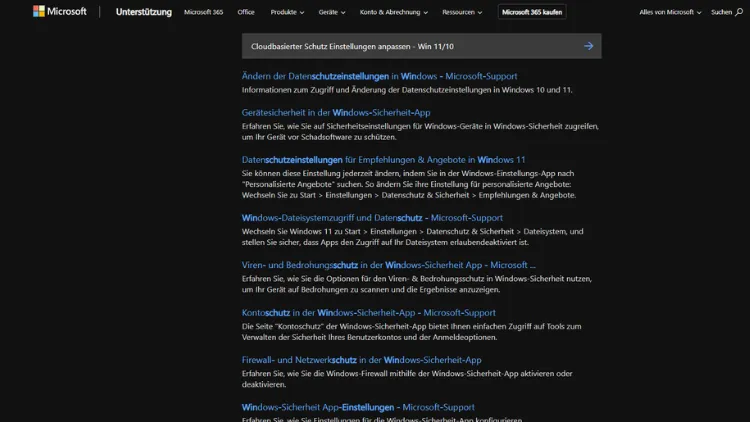Open the Unterstützung home link
Screen dimensions: 750x422
pyautogui.click(x=143, y=12)
